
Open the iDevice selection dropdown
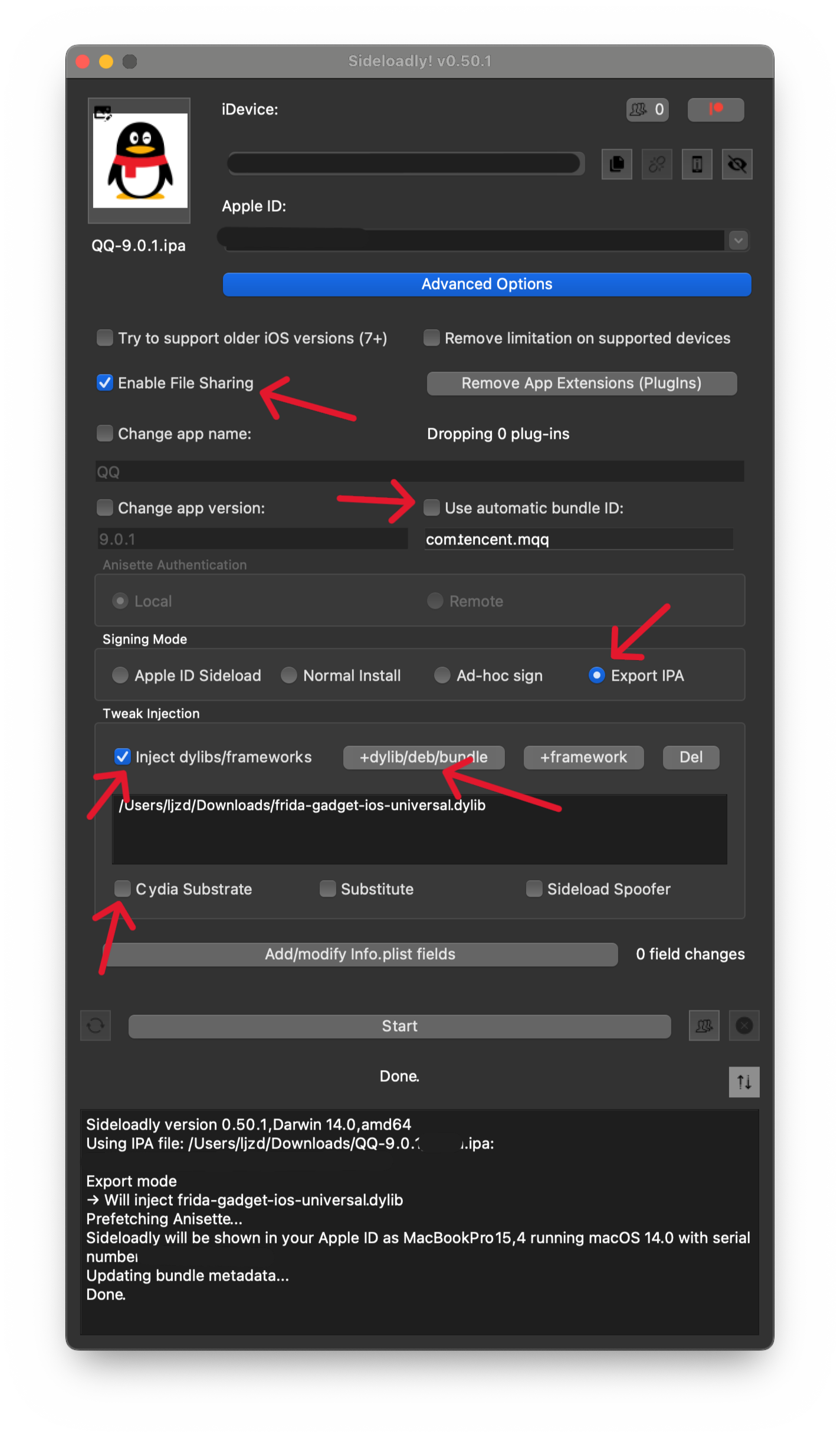406,163
